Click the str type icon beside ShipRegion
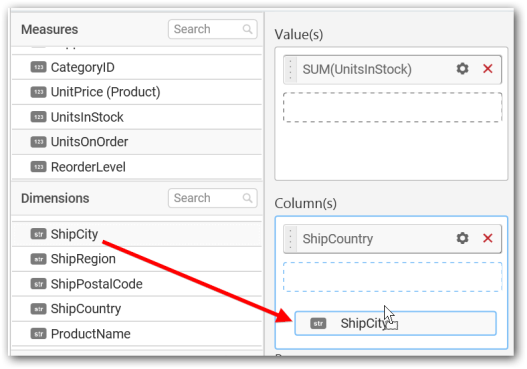 click(x=38, y=259)
